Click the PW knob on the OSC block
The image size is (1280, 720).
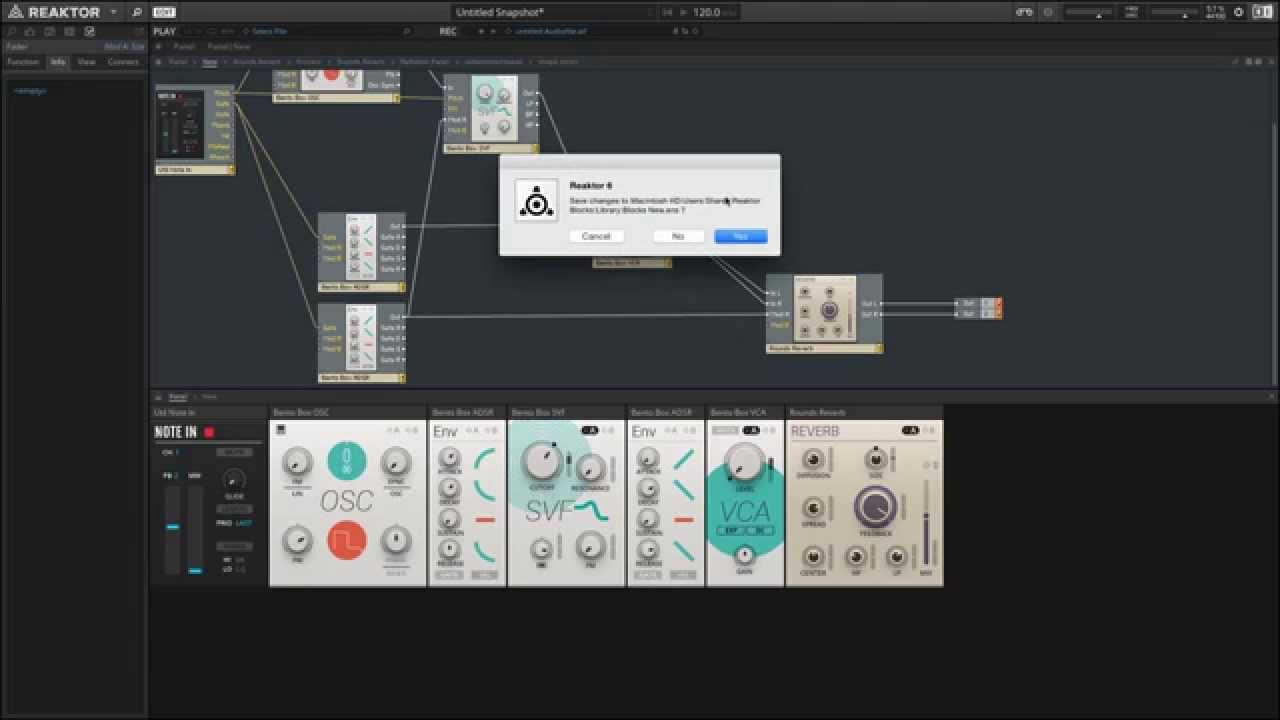pos(297,541)
